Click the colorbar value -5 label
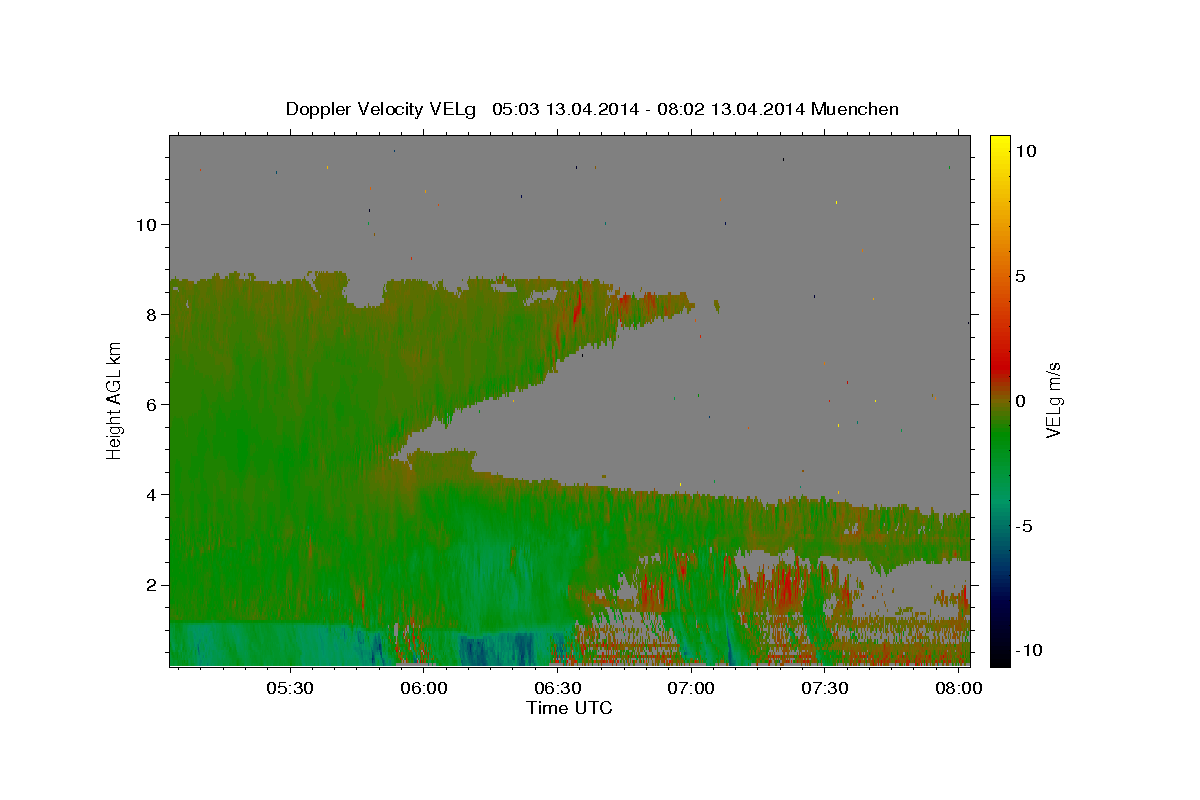Image resolution: width=1200 pixels, height=800 pixels. 1026,525
